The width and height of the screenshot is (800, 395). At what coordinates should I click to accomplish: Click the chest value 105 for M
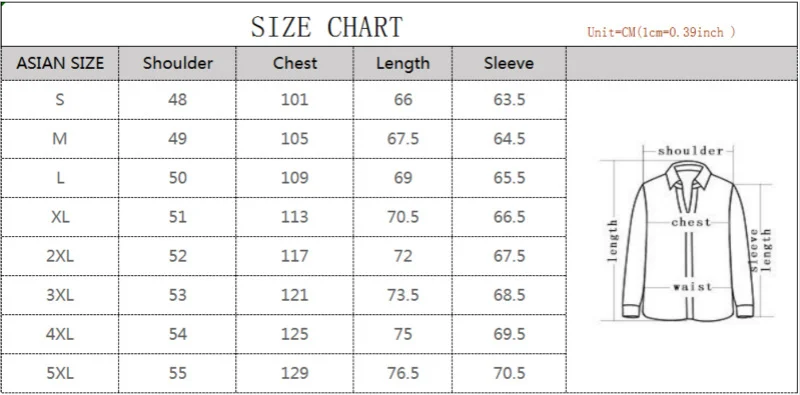[x=295, y=139]
